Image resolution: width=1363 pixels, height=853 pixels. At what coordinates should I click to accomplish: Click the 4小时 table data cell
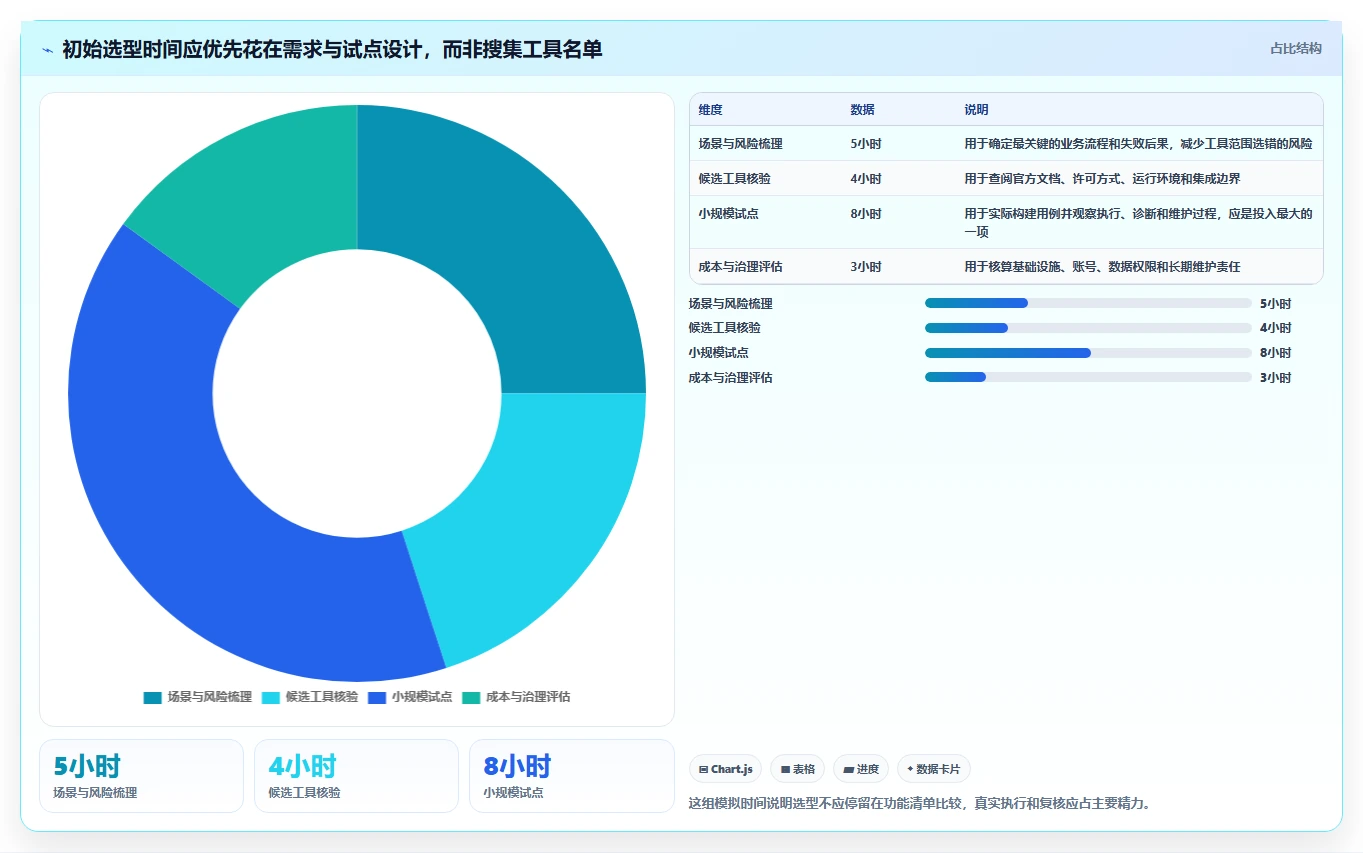[866, 179]
